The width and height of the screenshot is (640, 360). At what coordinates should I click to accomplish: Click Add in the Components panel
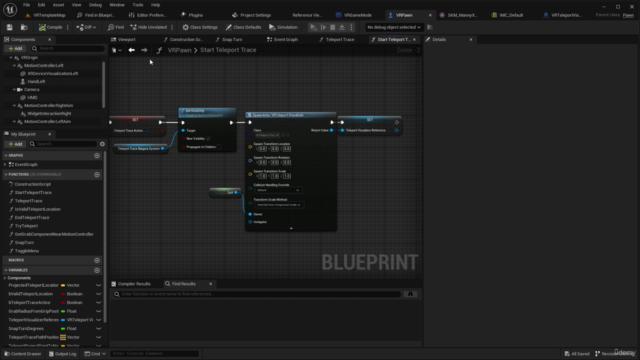[x=15, y=49]
